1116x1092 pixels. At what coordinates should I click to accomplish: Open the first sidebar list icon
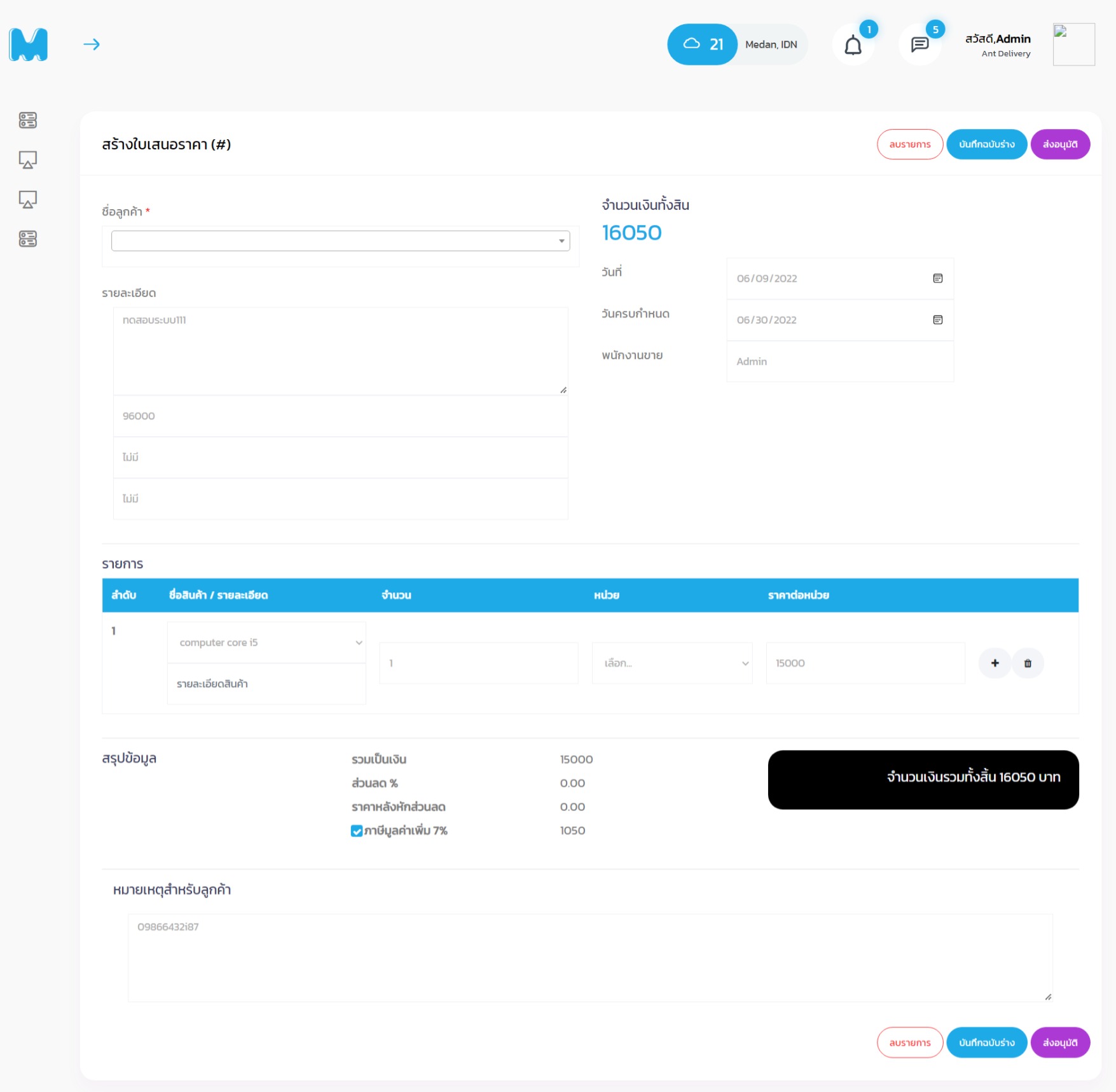[28, 120]
